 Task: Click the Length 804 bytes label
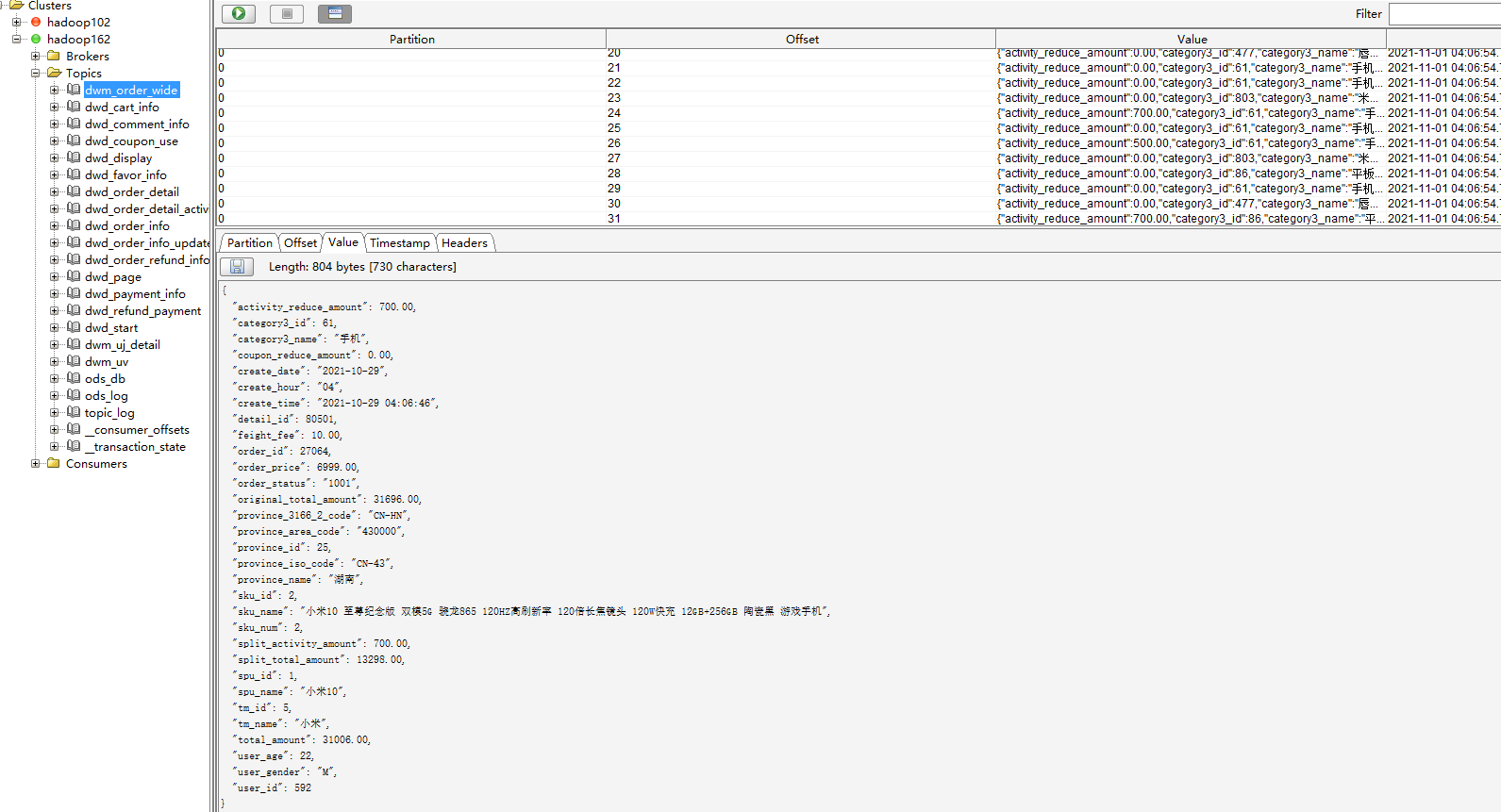[x=362, y=267]
